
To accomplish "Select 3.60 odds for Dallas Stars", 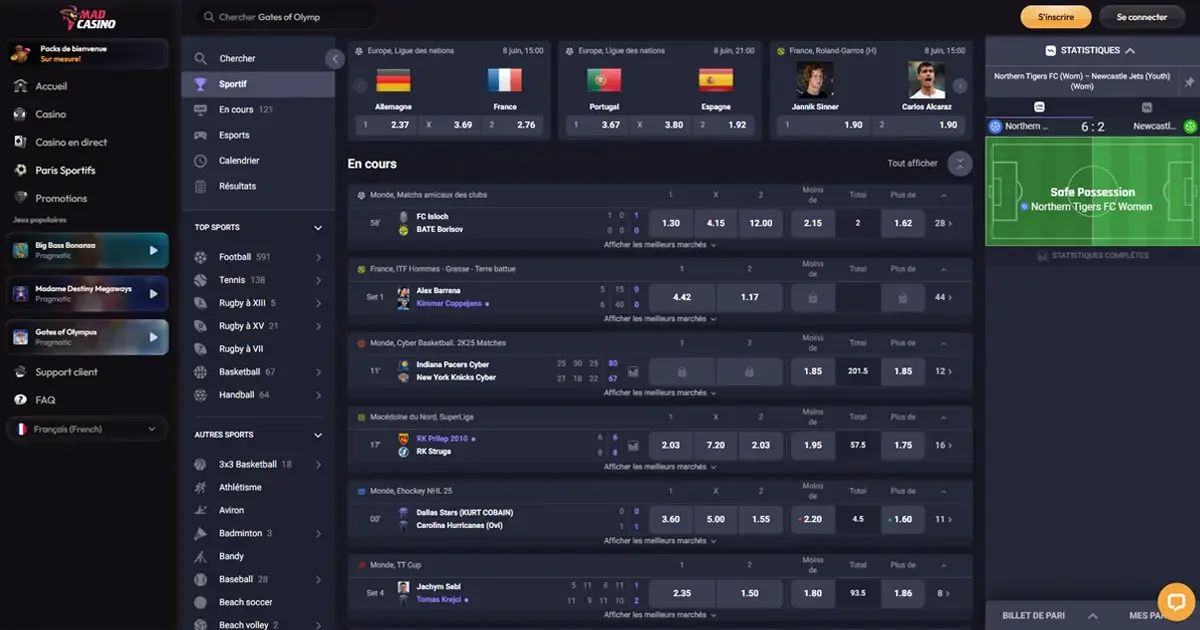I will tap(671, 519).
